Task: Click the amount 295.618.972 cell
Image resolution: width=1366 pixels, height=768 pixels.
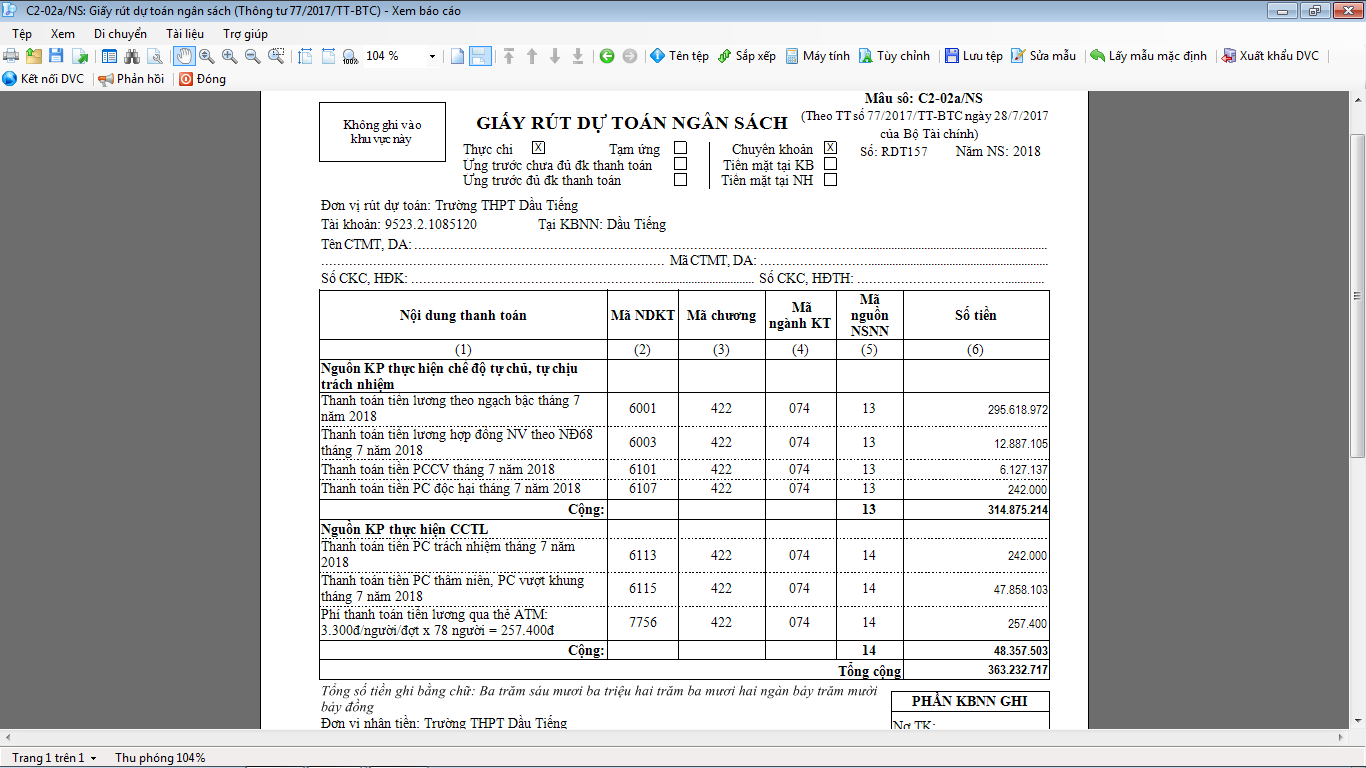Action: point(976,409)
